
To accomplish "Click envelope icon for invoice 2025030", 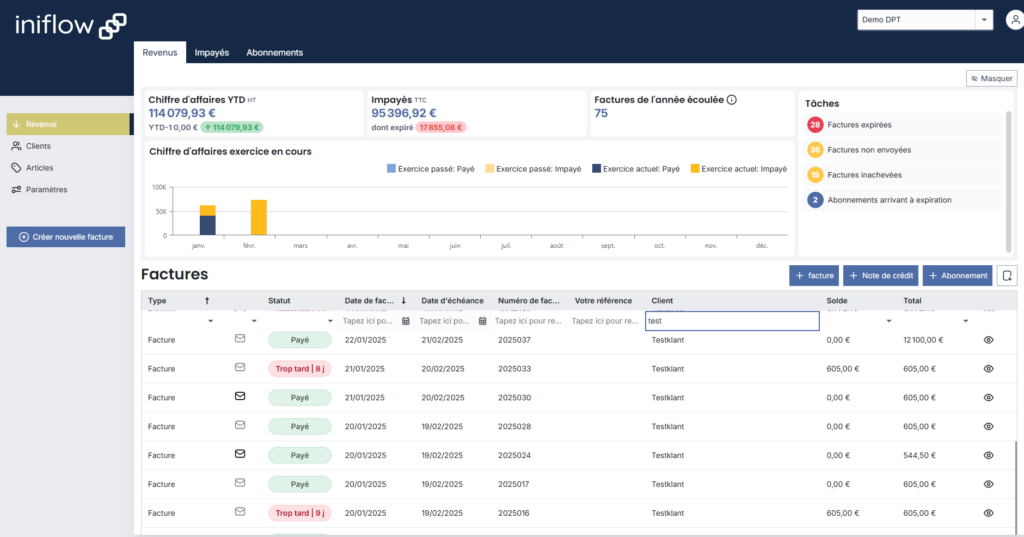I will 240,396.
